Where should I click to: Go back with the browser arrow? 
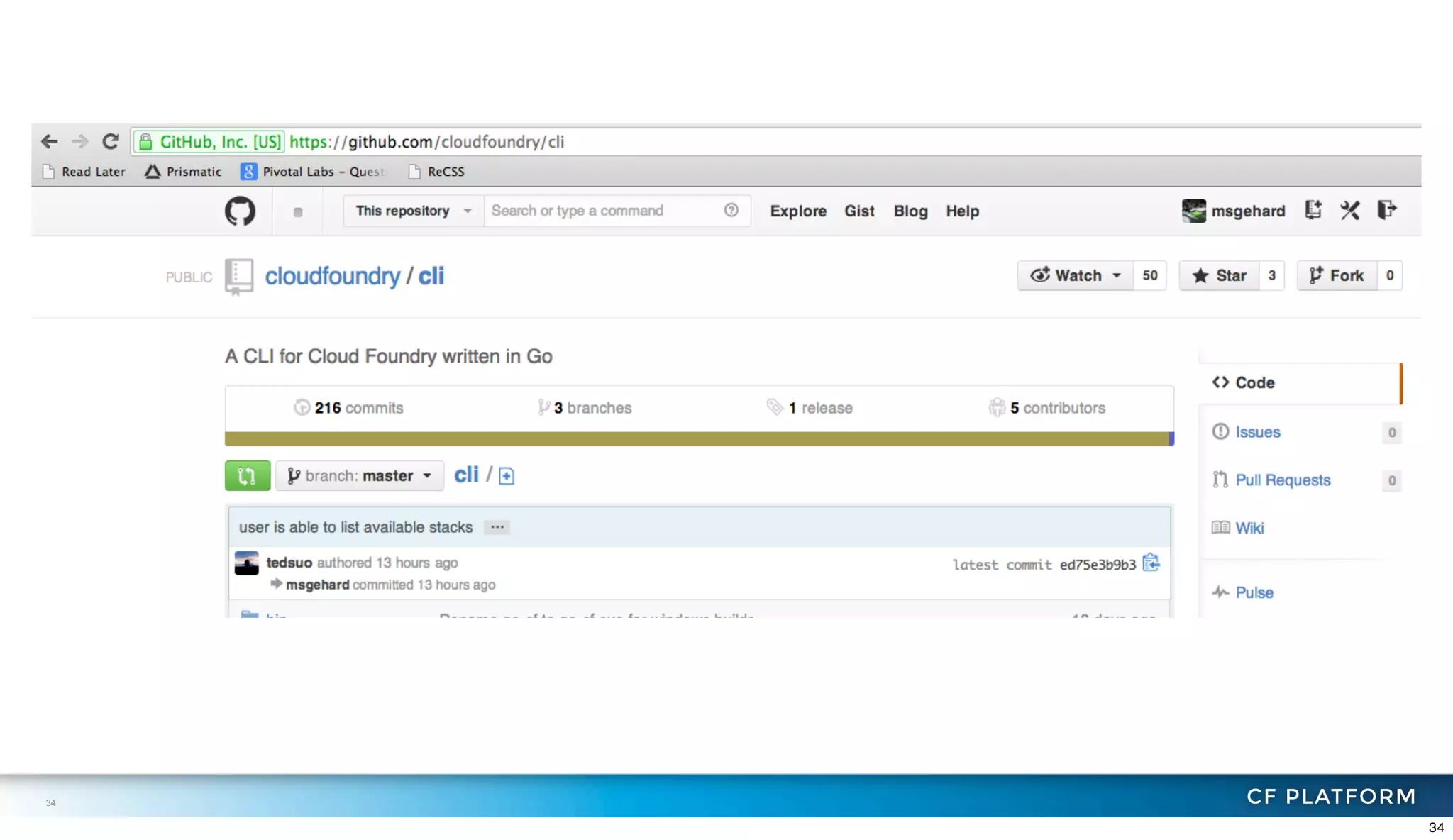point(49,141)
